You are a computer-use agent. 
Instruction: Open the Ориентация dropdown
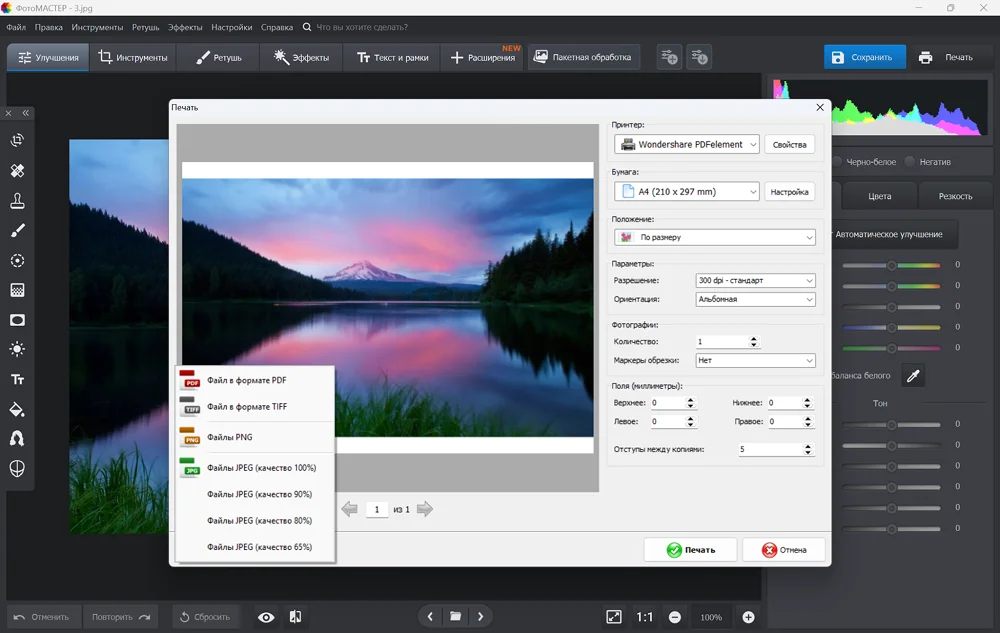click(755, 299)
